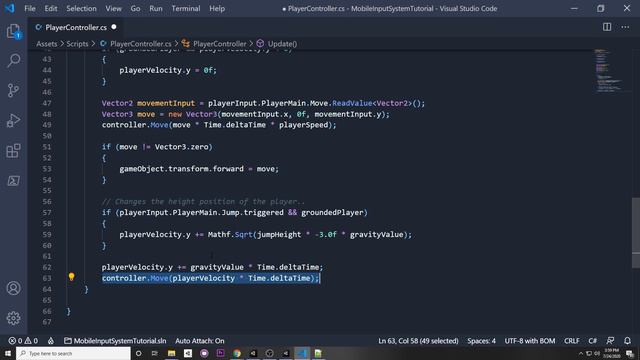Click the unsaved dot on PlayerController.cs tab
Image resolution: width=640 pixels, height=360 pixels.
point(114,27)
